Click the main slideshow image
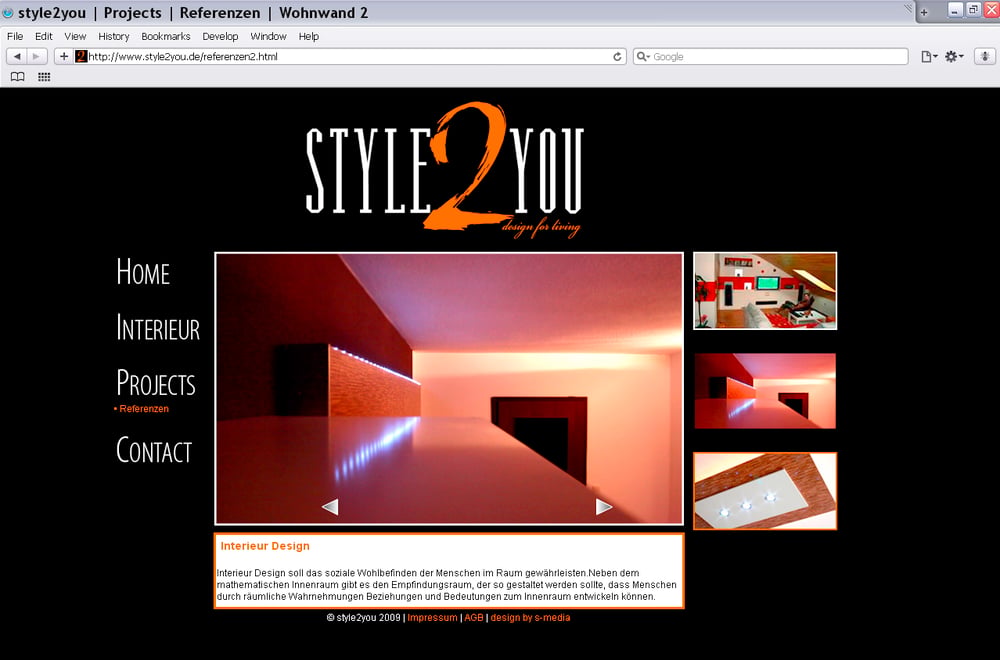1000x660 pixels. pyautogui.click(x=449, y=389)
